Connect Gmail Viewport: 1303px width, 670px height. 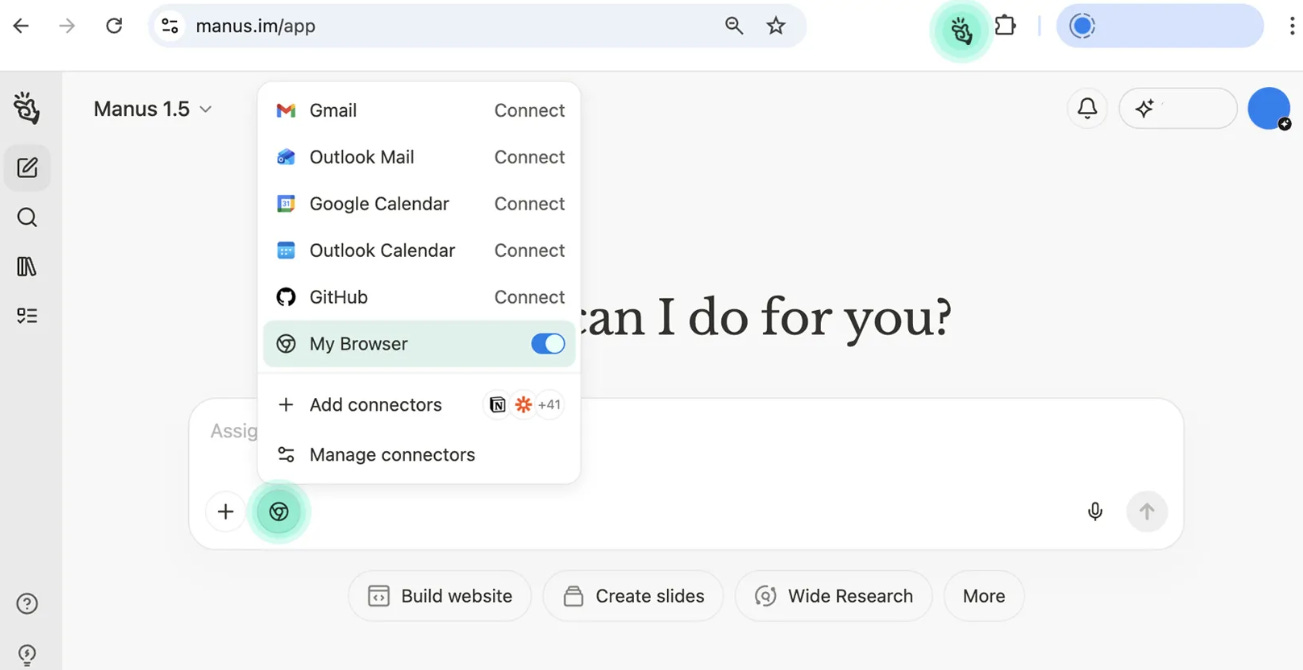[529, 110]
